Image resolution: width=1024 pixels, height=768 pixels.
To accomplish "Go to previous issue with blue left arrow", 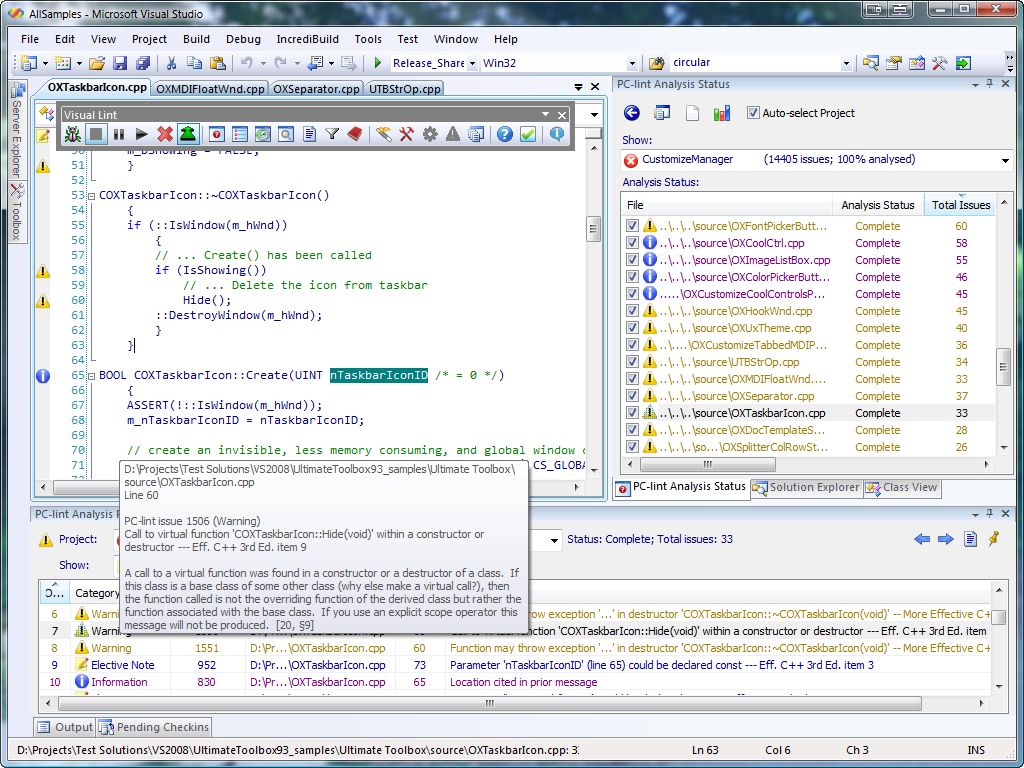I will [x=922, y=539].
